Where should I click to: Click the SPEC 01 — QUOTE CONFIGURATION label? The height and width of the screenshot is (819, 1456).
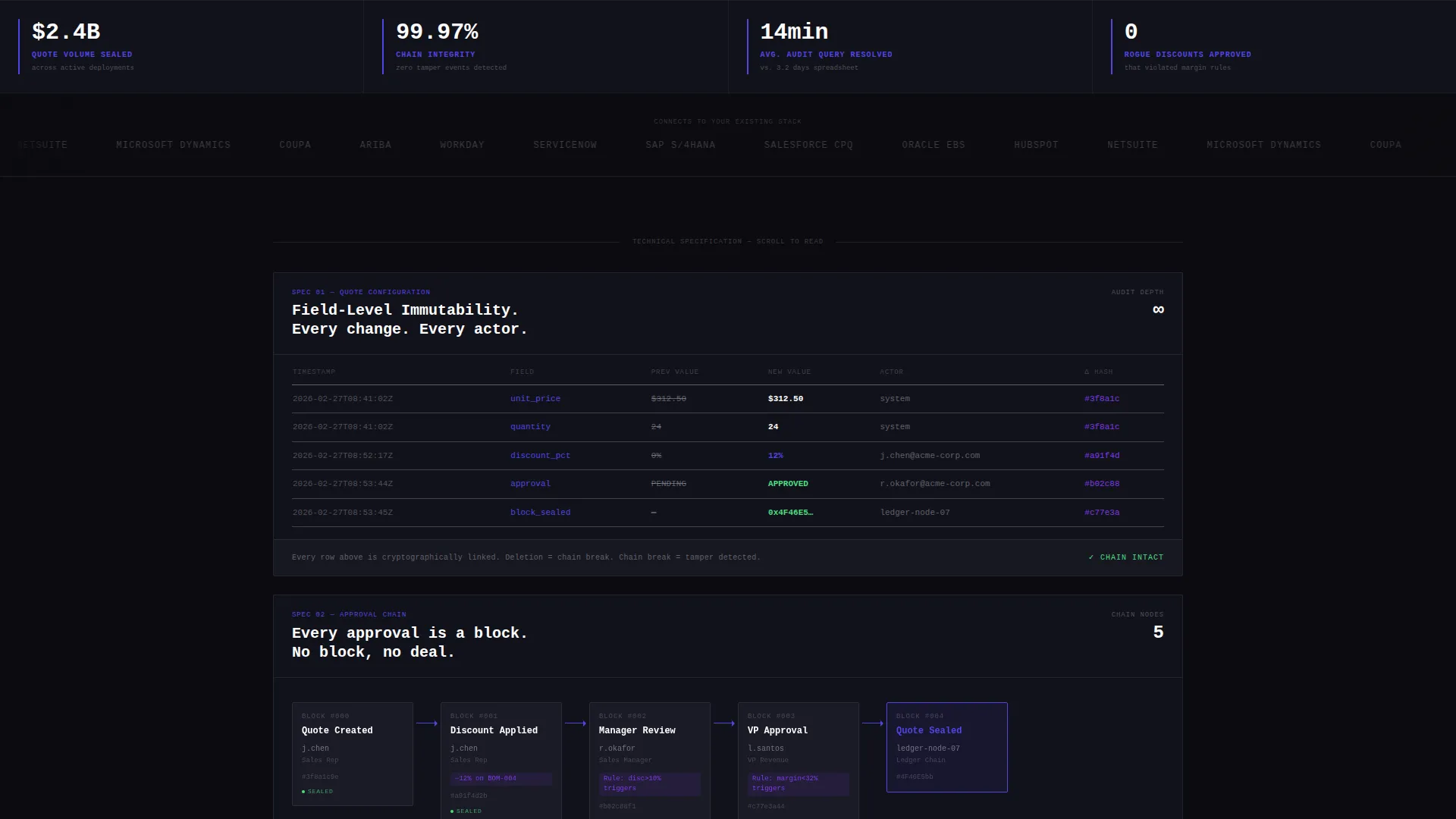point(361,292)
